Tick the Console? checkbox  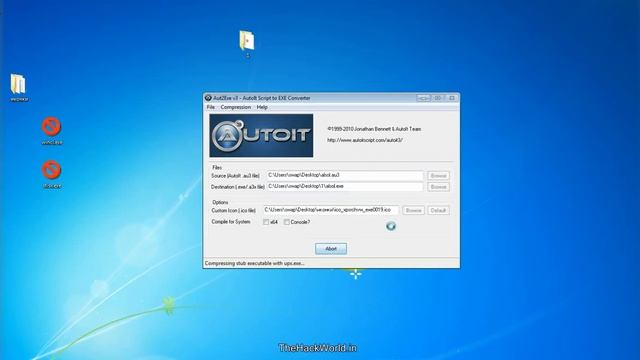tap(287, 222)
